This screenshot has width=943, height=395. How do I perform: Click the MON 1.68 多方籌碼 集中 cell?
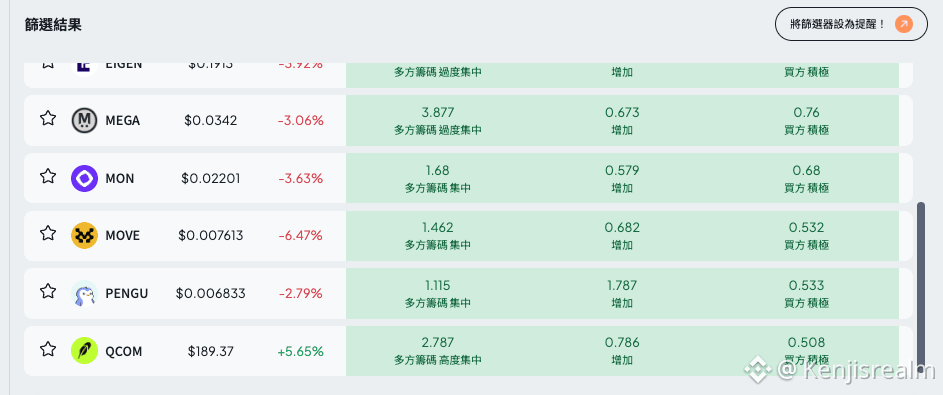click(x=438, y=179)
